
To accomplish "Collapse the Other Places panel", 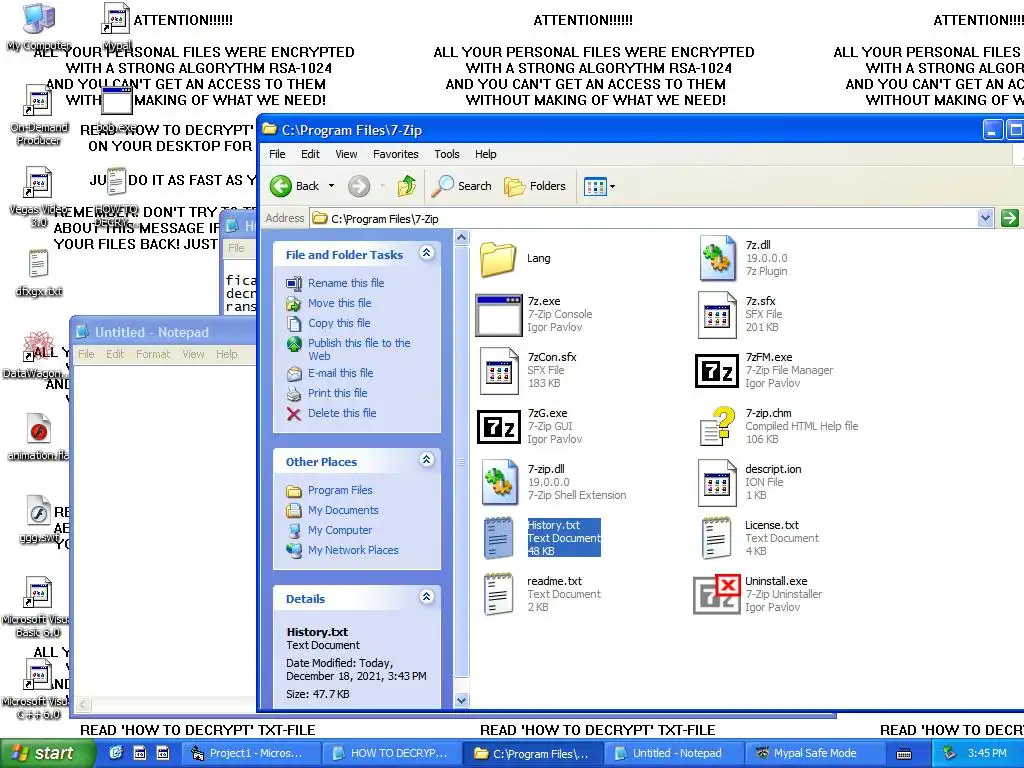I will pos(426,460).
